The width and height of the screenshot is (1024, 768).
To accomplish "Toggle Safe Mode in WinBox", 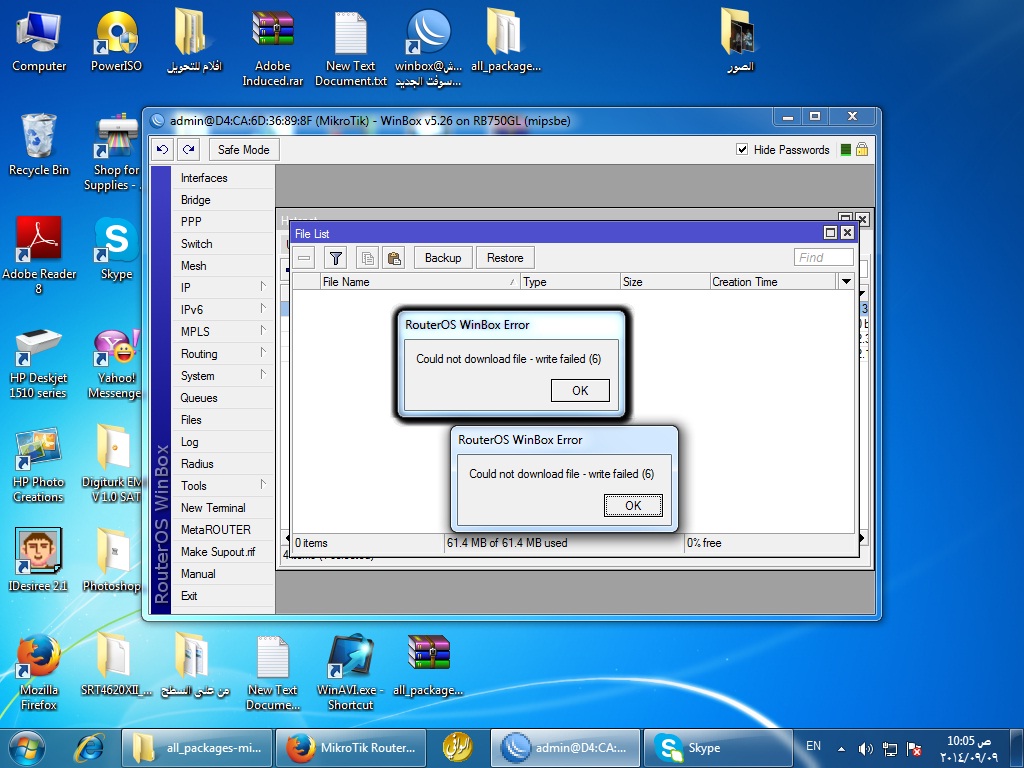I will 244,150.
